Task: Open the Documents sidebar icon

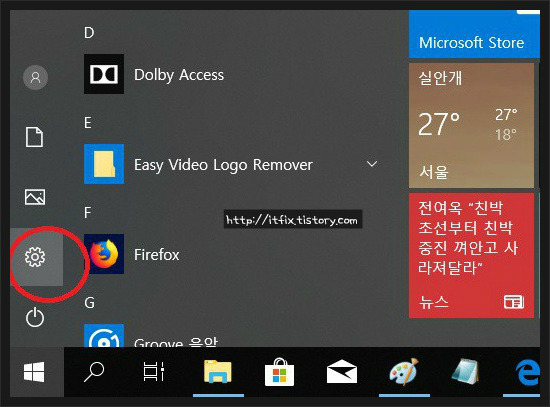Action: tap(35, 137)
